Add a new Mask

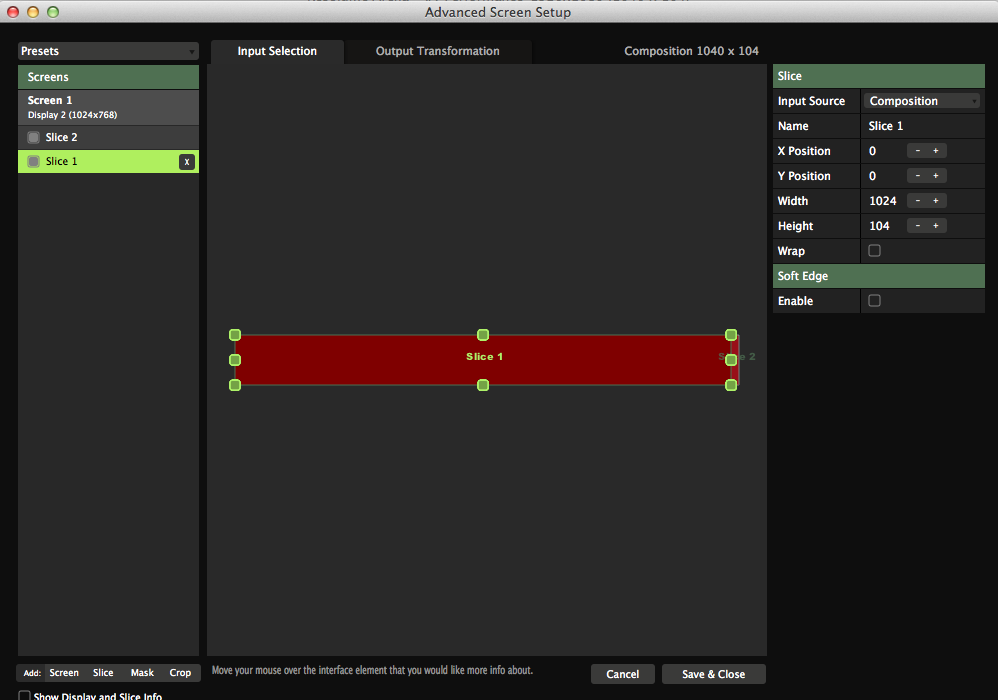142,673
